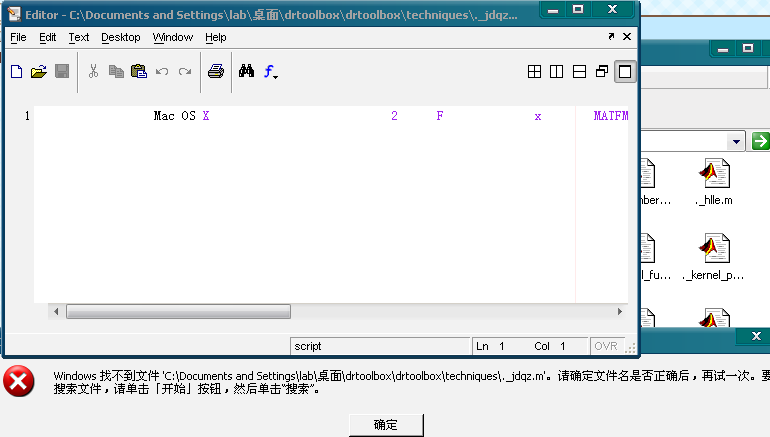Viewport: 770px width, 437px height.
Task: Split editor documents left and right
Action: (556, 72)
